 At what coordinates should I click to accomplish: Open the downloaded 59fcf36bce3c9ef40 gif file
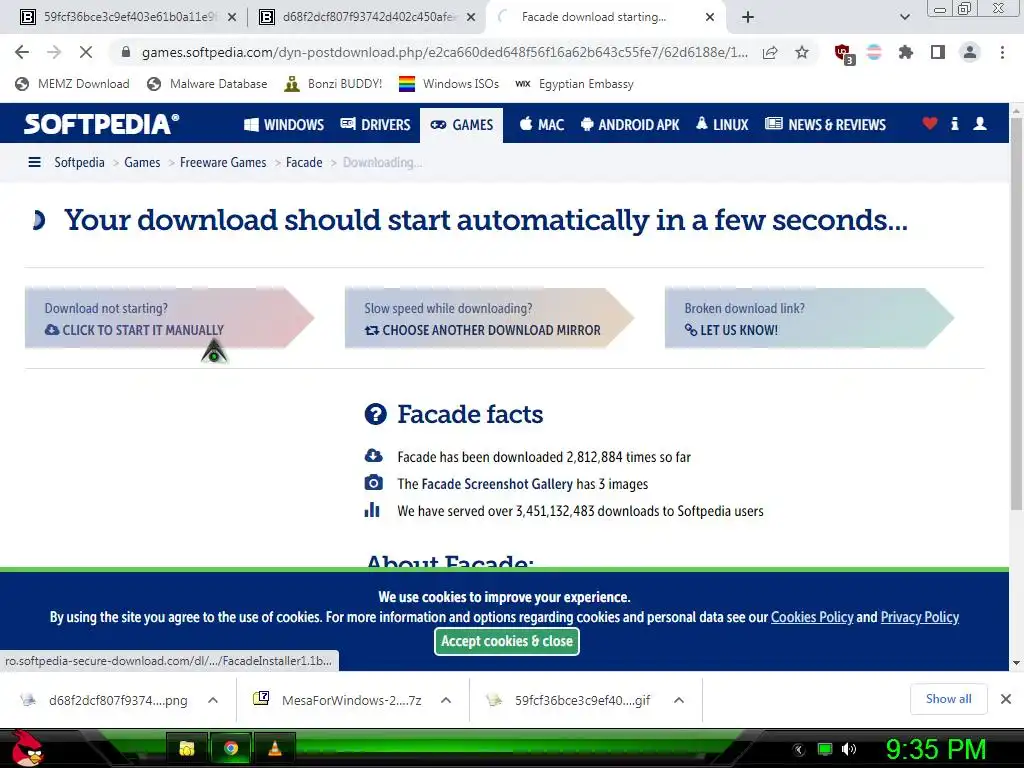click(x=571, y=700)
